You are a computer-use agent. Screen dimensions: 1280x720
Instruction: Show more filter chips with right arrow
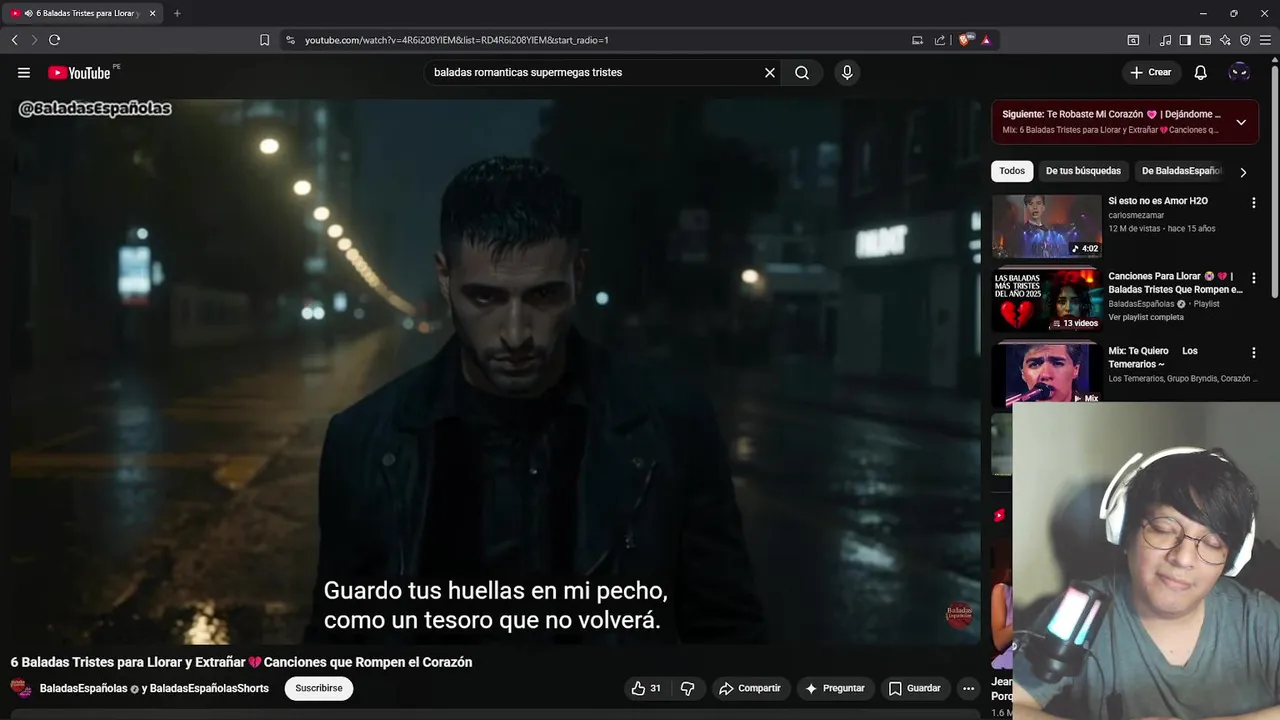tap(1243, 172)
